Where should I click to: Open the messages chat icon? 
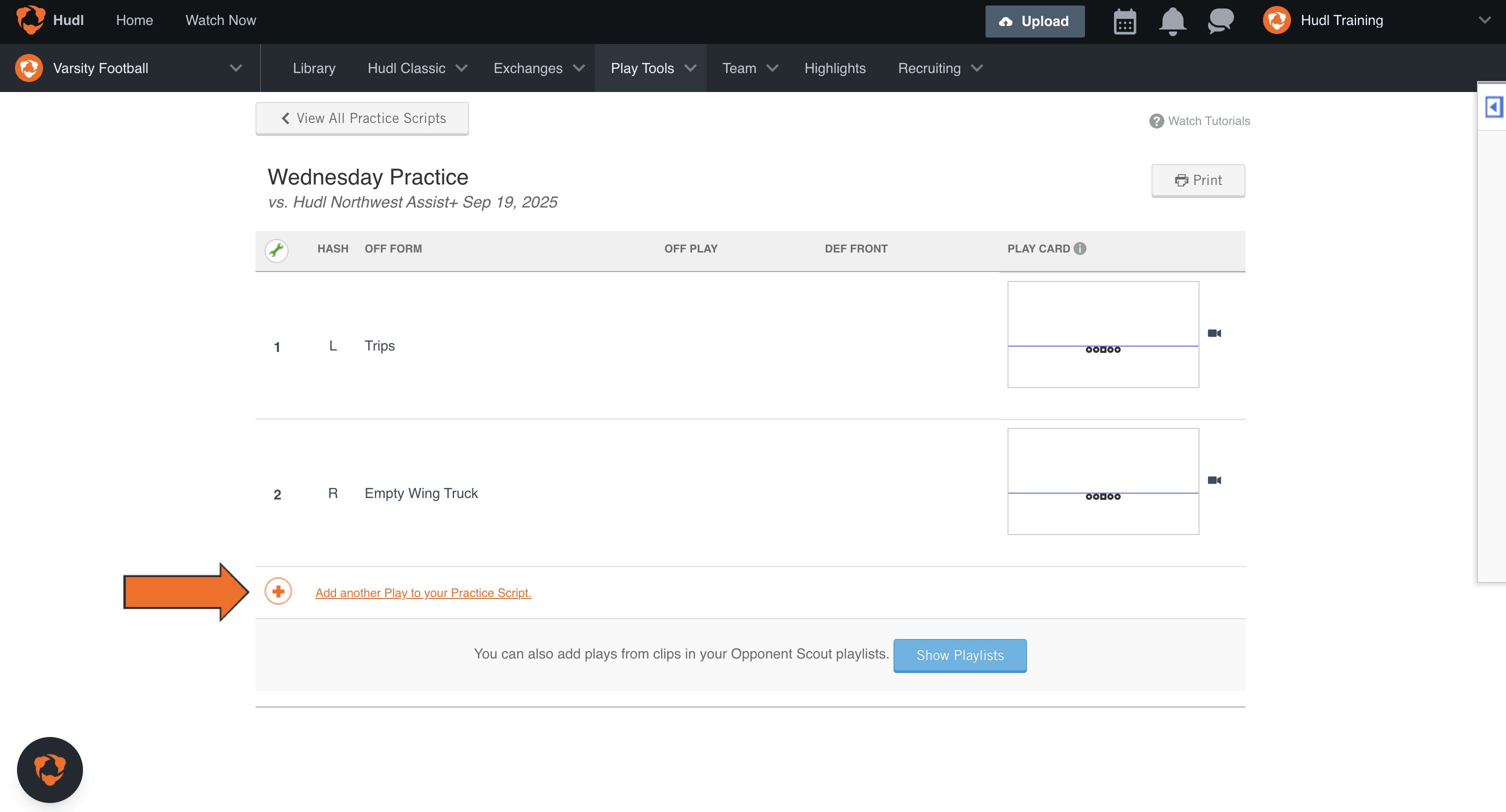pos(1220,21)
